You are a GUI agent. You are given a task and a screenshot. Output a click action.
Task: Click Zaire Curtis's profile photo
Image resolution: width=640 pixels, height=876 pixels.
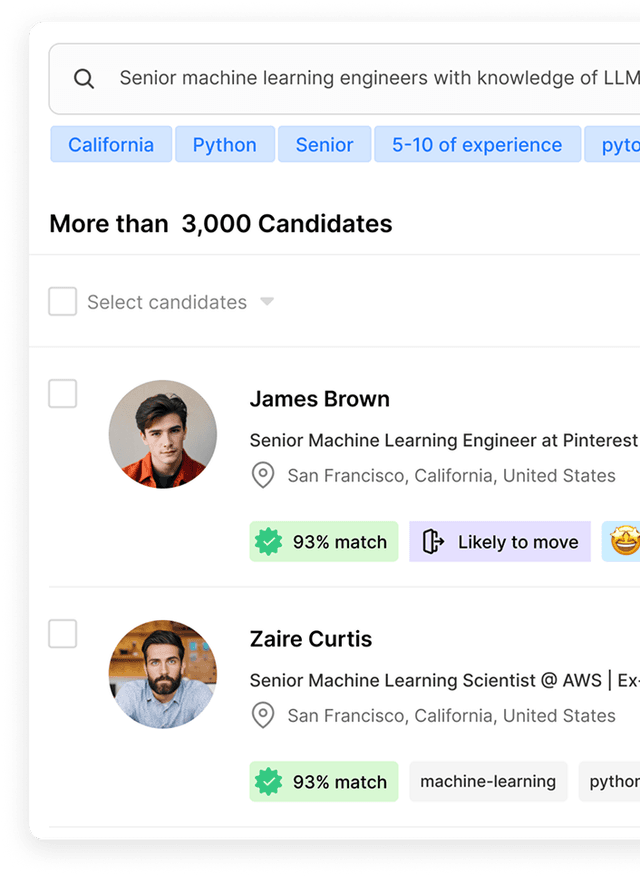(163, 674)
